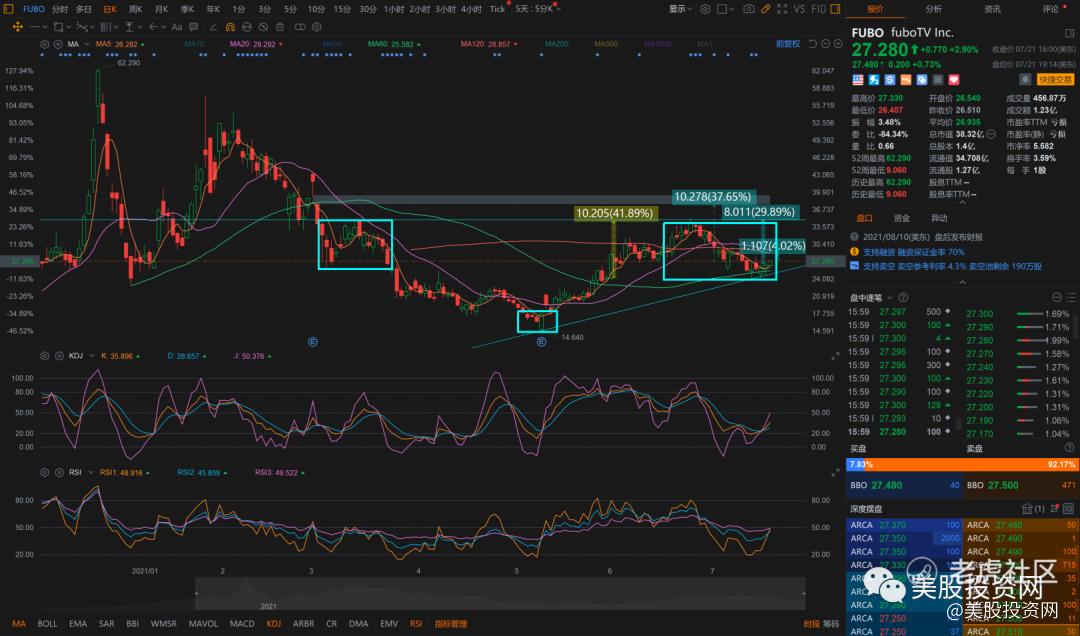Viewport: 1080px width, 636px height.
Task: Open the chart layout square dropdown
Action: pos(725,9)
